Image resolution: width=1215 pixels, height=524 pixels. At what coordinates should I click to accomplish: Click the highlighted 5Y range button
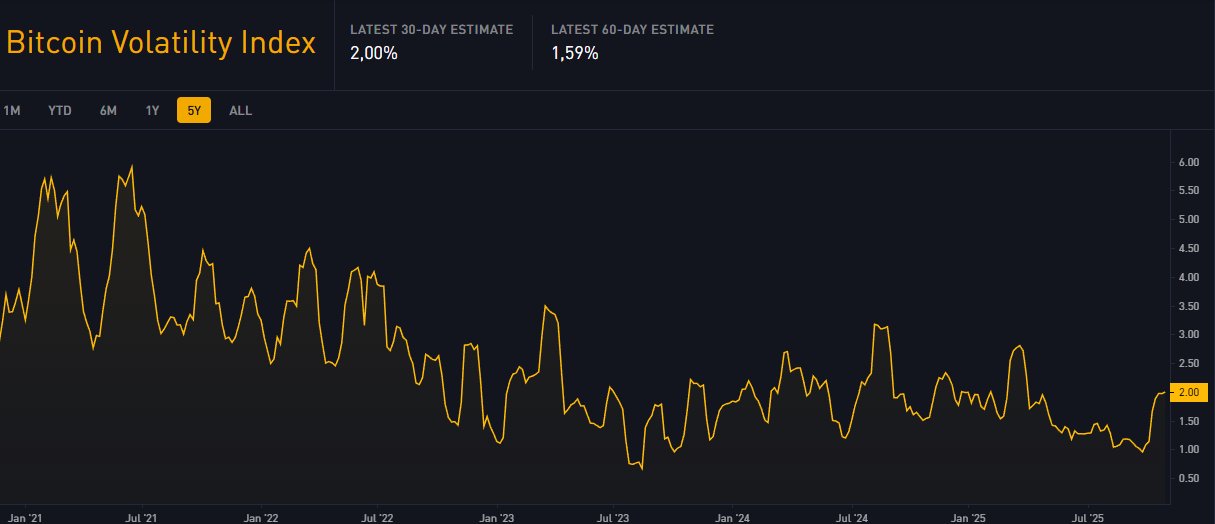[194, 111]
